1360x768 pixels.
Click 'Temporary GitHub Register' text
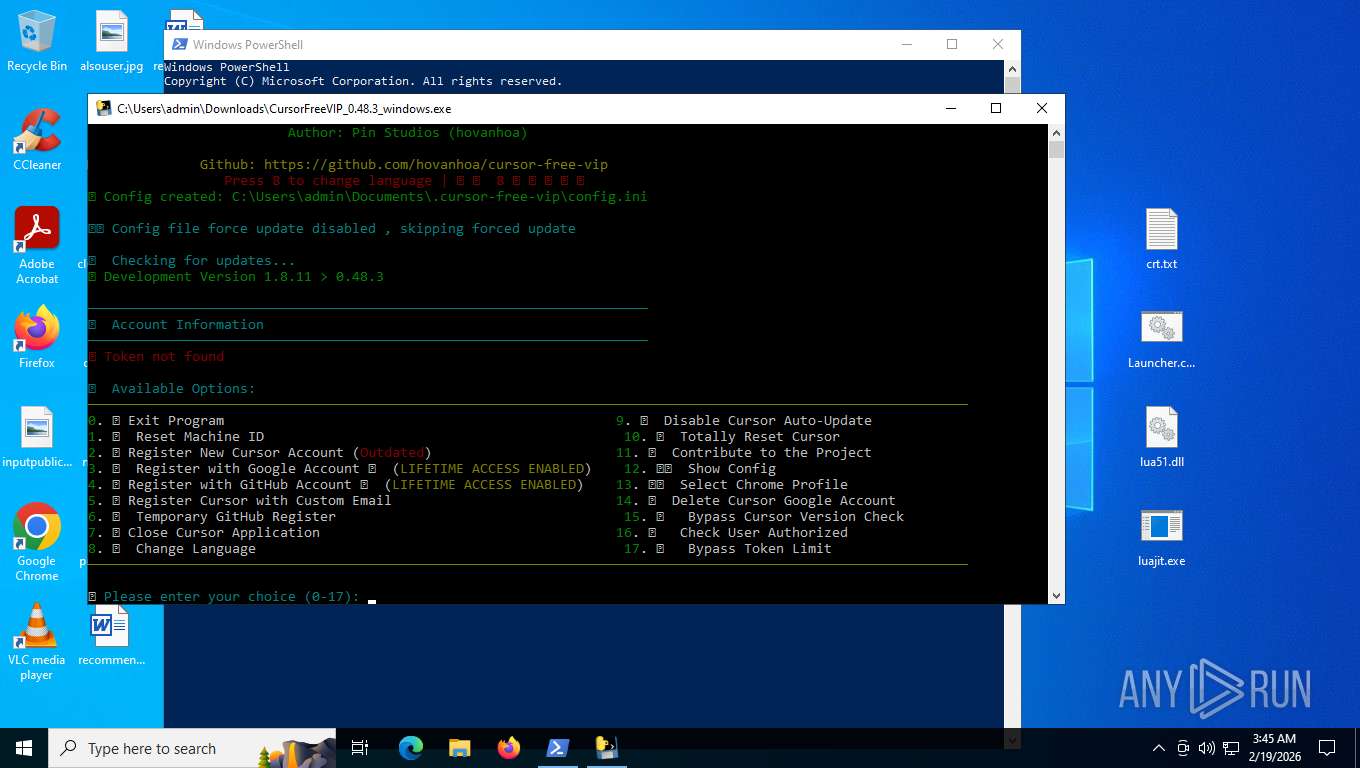[x=236, y=517]
